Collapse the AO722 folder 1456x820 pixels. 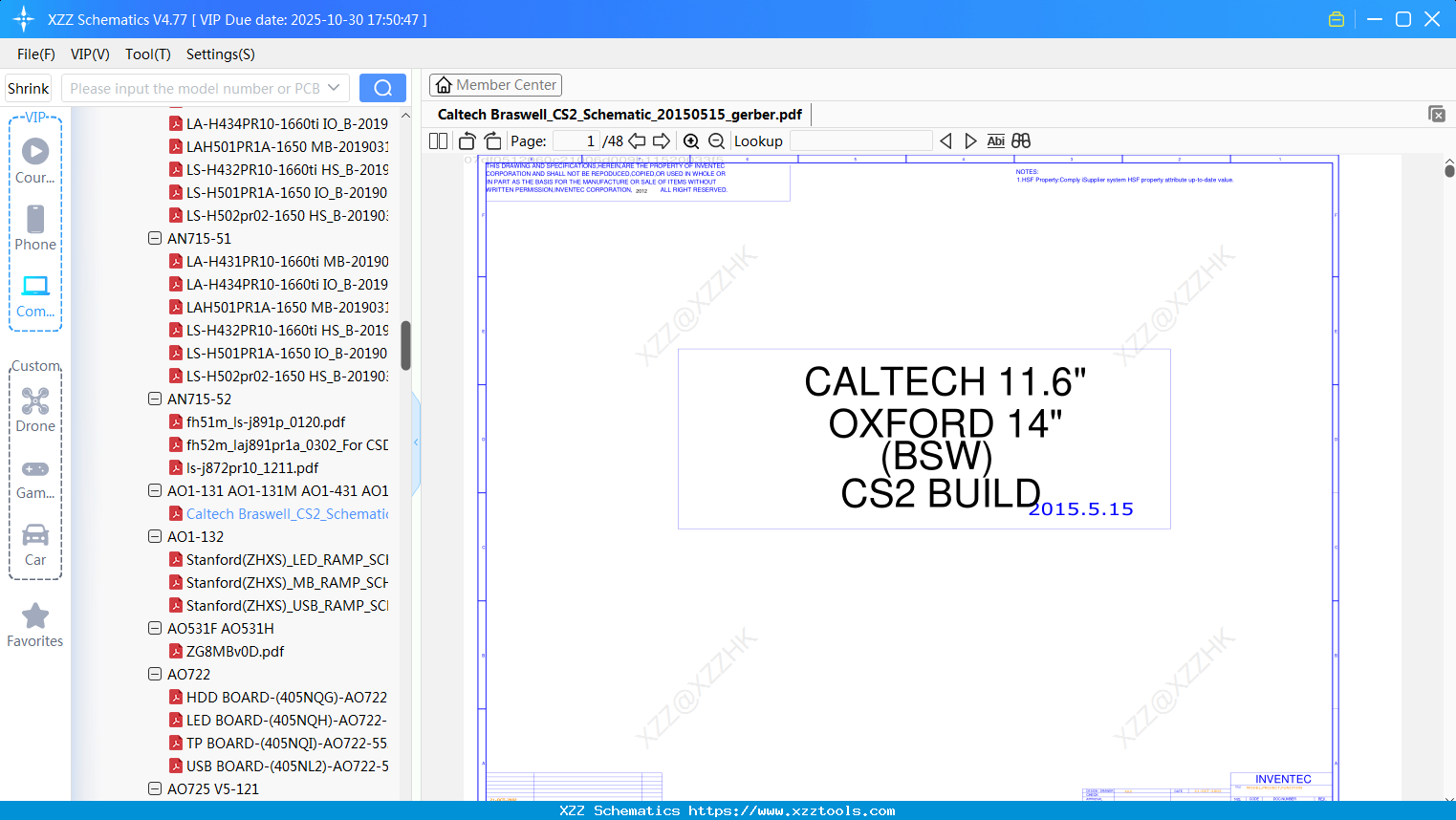(x=155, y=674)
